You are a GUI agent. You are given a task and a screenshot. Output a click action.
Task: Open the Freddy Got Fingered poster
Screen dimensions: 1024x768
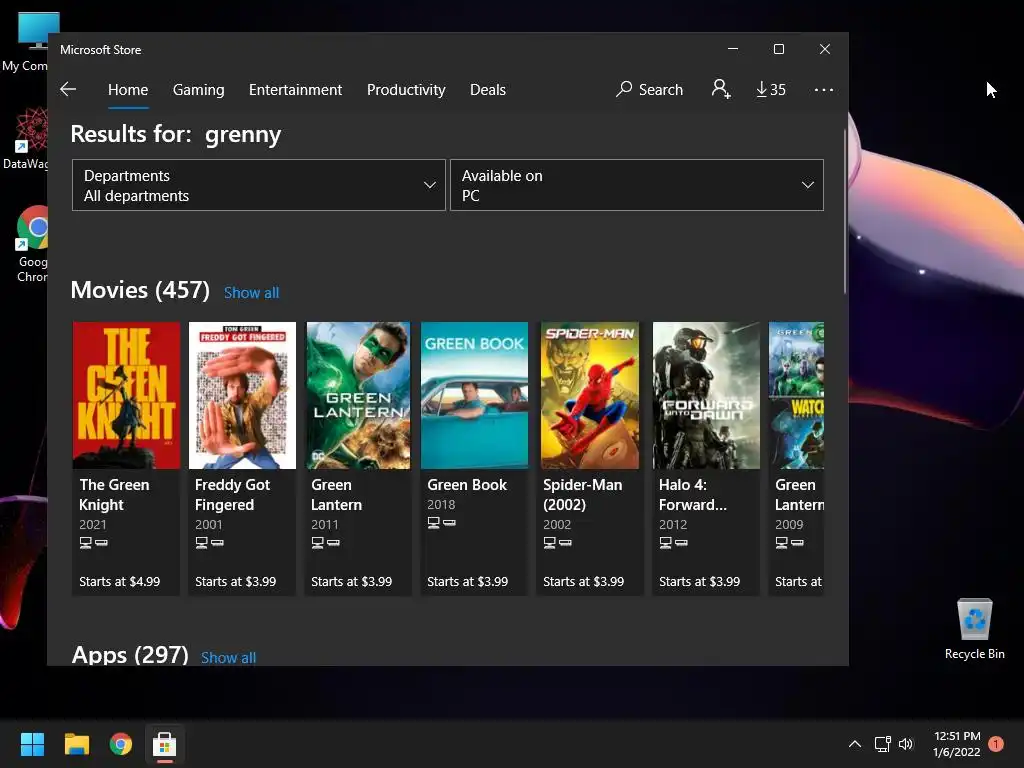(242, 395)
